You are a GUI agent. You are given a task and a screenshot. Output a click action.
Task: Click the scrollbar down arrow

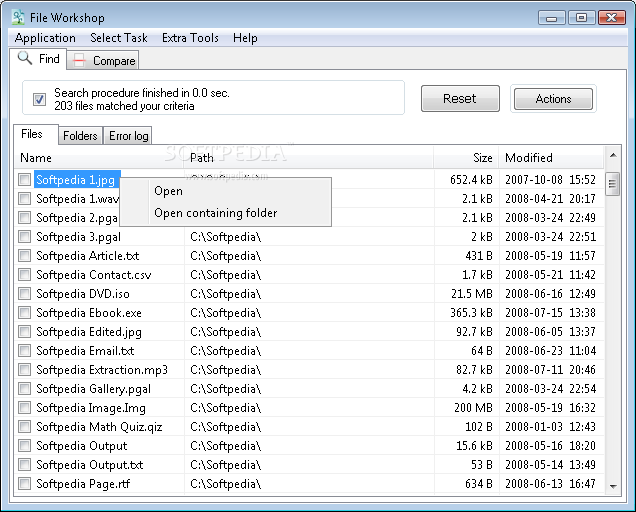(613, 486)
